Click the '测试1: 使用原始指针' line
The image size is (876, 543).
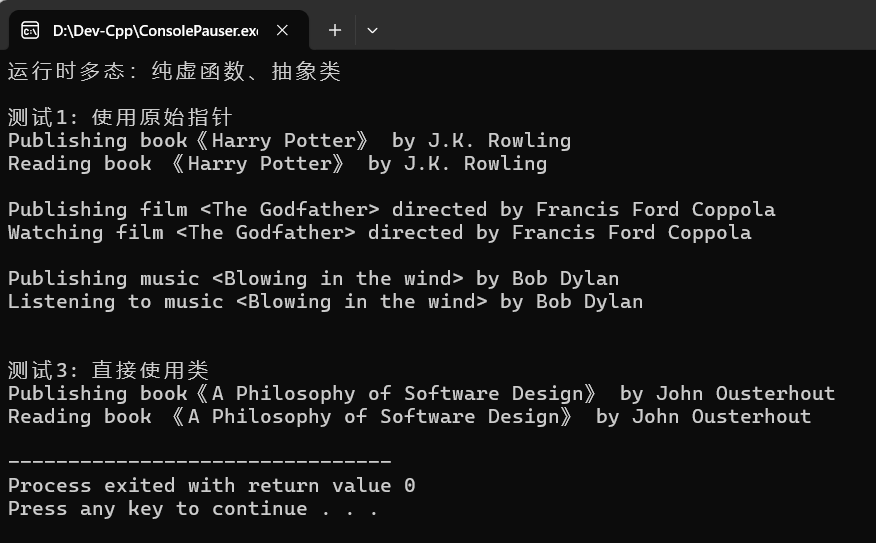[x=120, y=117]
